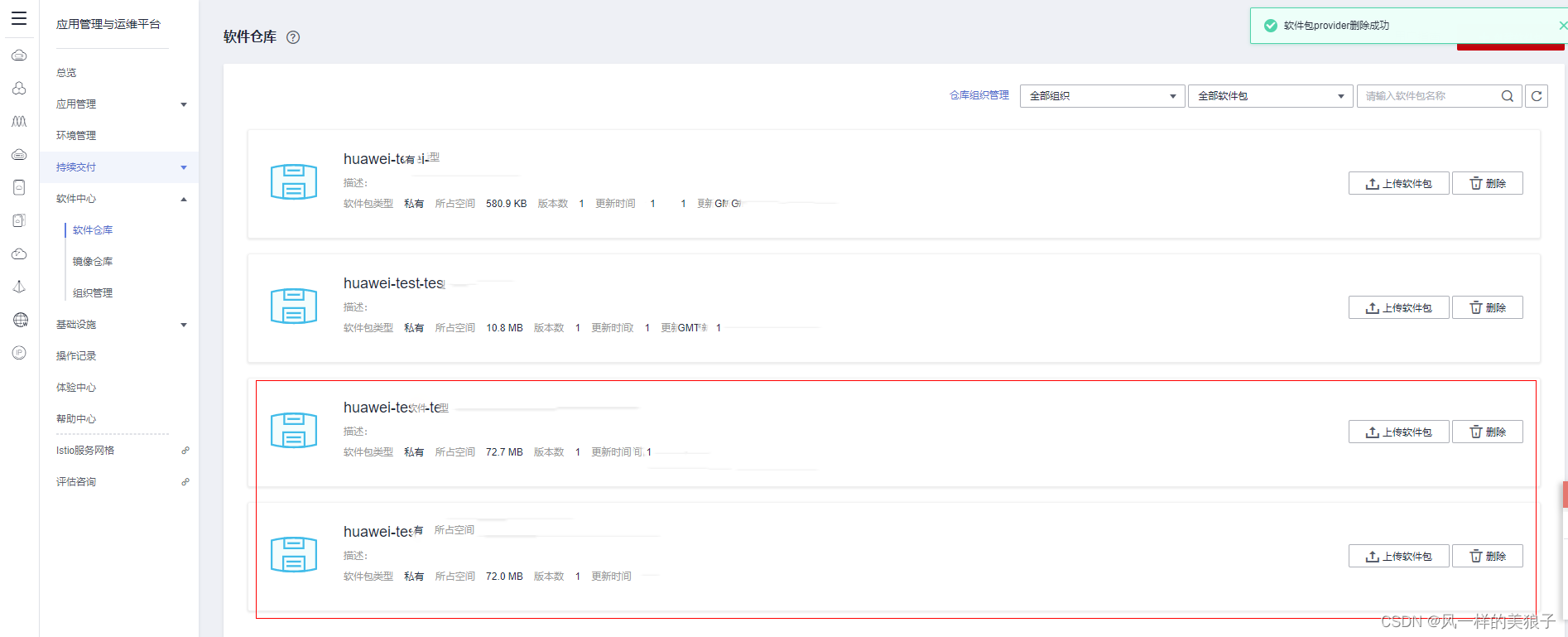
Task: Click the 72.7 MB size value
Action: (504, 452)
